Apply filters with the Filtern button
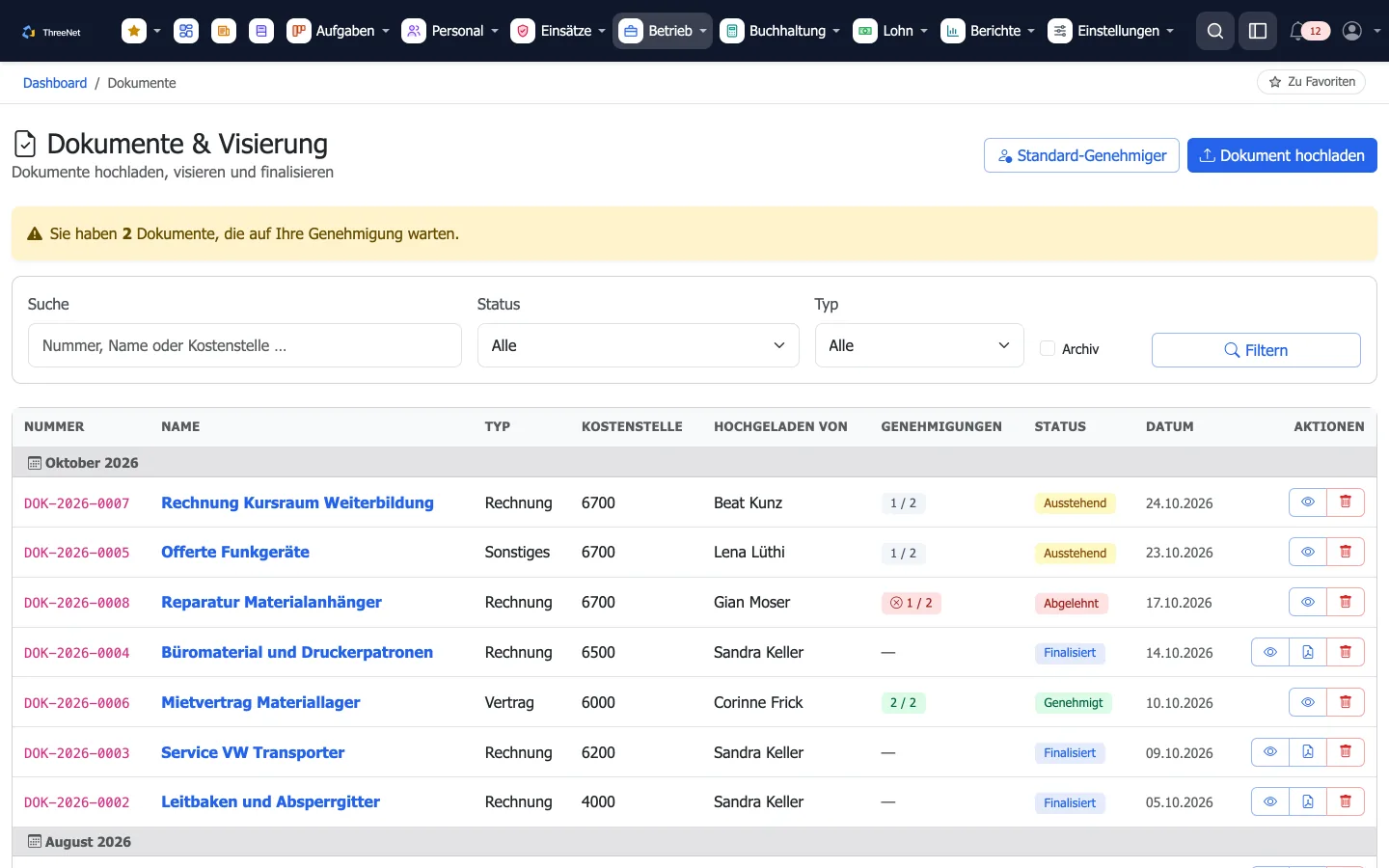 pyautogui.click(x=1256, y=350)
